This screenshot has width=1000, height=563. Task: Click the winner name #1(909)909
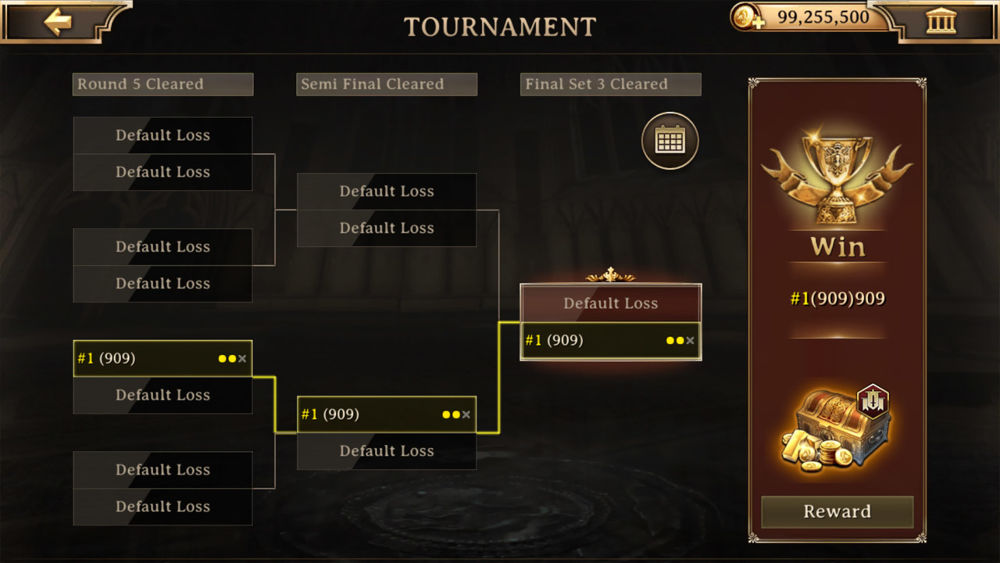click(837, 298)
